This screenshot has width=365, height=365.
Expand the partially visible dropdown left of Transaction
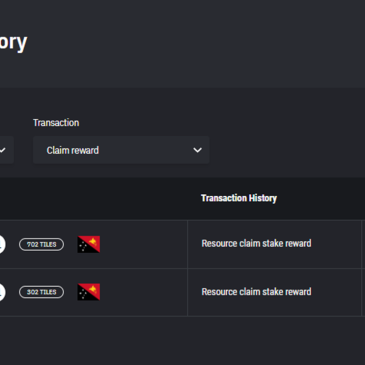pyautogui.click(x=7, y=150)
